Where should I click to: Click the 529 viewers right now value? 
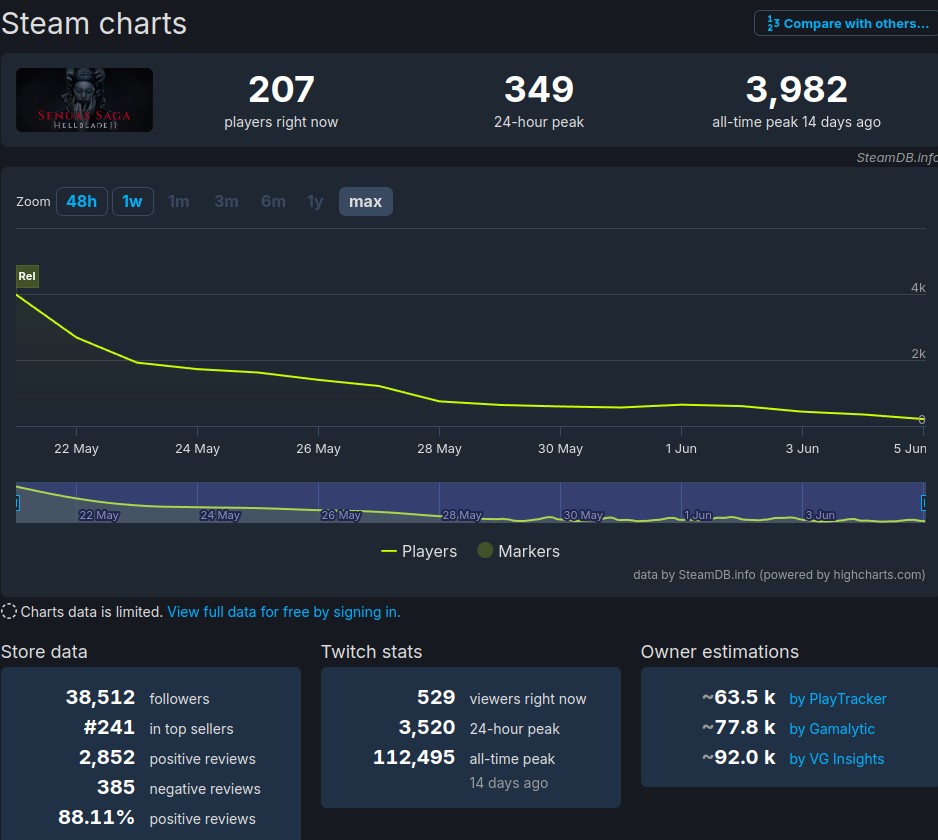[x=436, y=698]
